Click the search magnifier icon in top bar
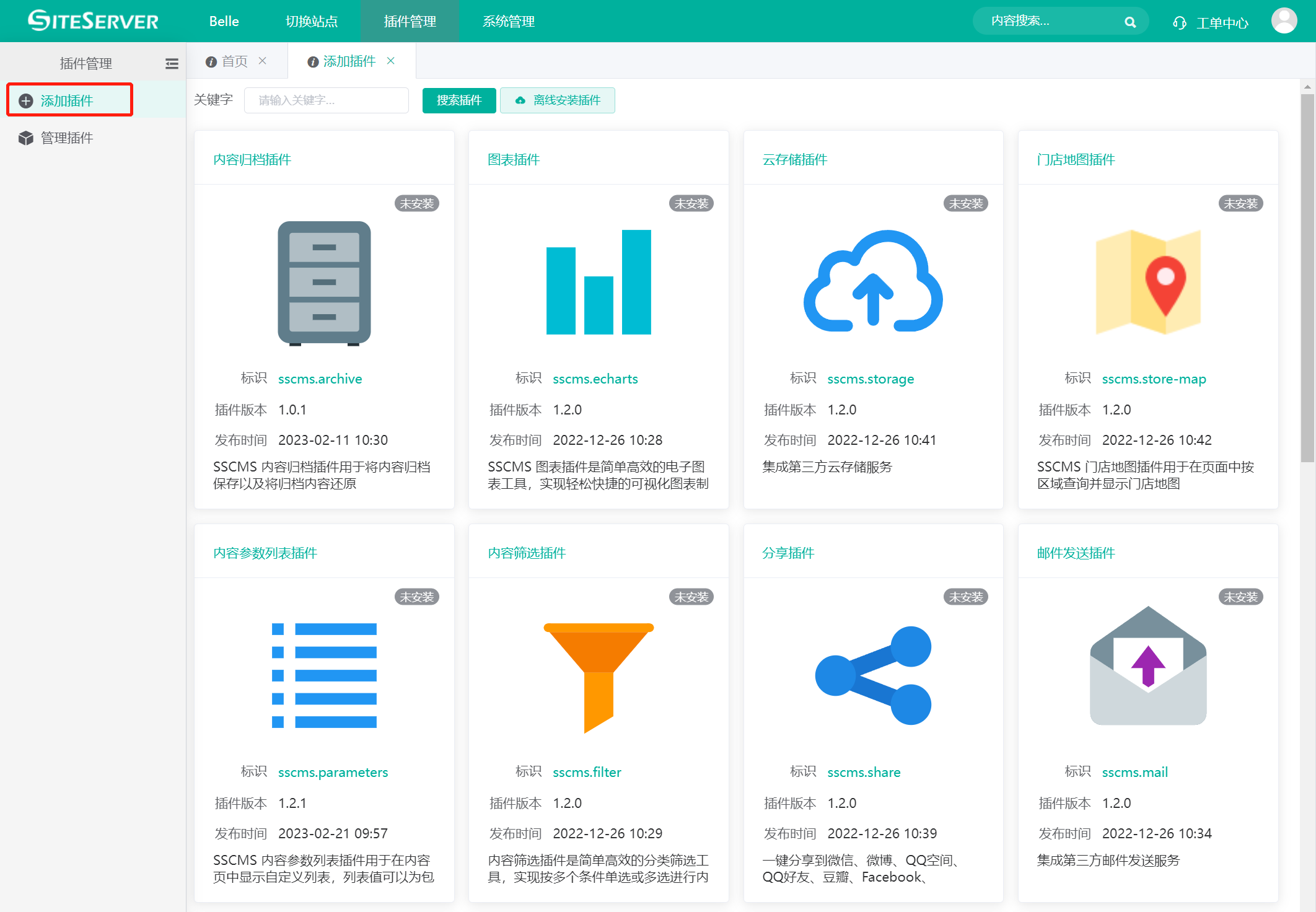Screen dimensions: 1316x912 click(x=1130, y=22)
